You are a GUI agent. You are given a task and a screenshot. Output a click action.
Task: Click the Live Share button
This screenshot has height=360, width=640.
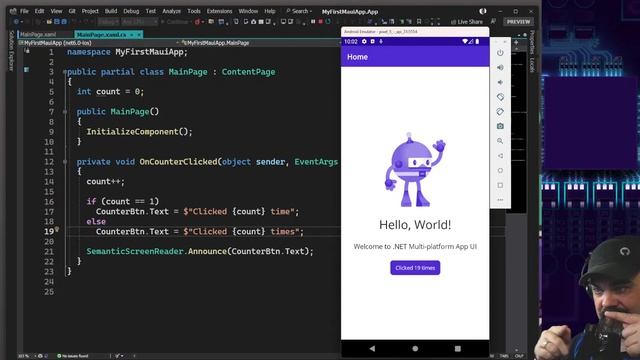pos(467,22)
